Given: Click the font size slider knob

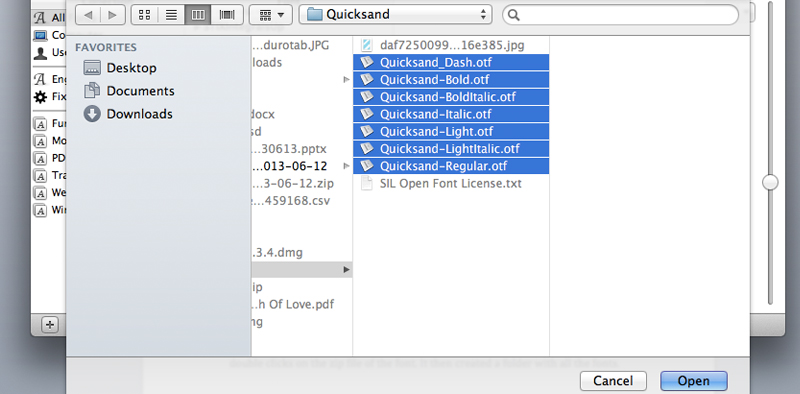Looking at the screenshot, I should [x=770, y=182].
